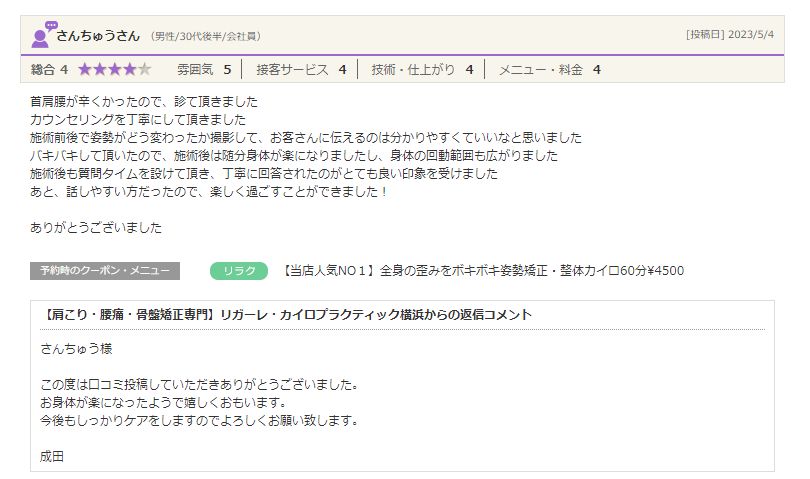The image size is (810, 479).
Task: Select coupon text 【当店人気NO１】全身の歪みをボキボキ姿勢矯正
Action: tap(414, 271)
